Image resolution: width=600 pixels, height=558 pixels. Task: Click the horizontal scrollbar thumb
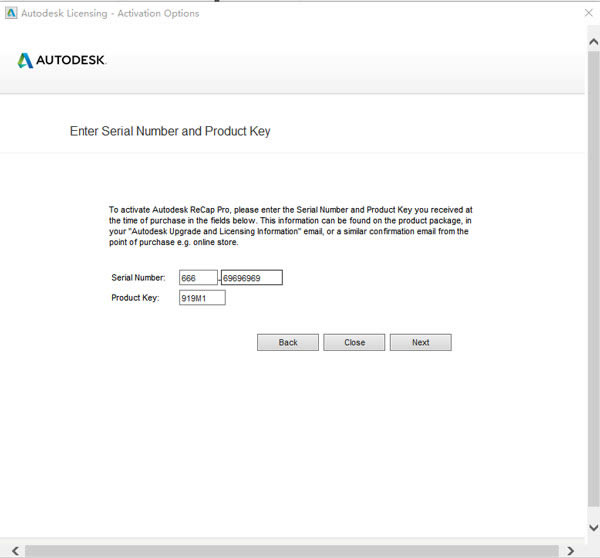pyautogui.click(x=292, y=551)
